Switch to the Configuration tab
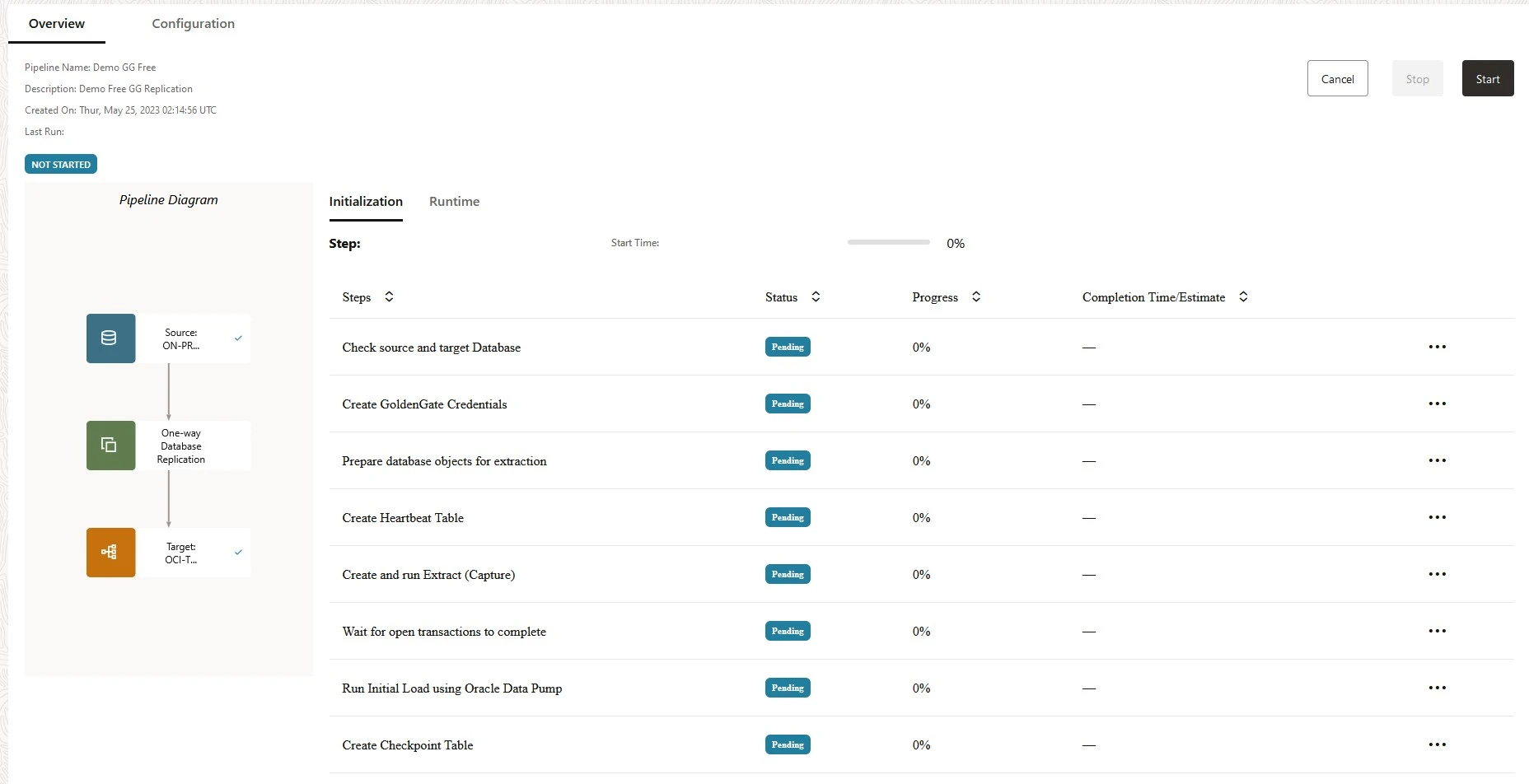This screenshot has width=1529, height=784. pos(193,24)
